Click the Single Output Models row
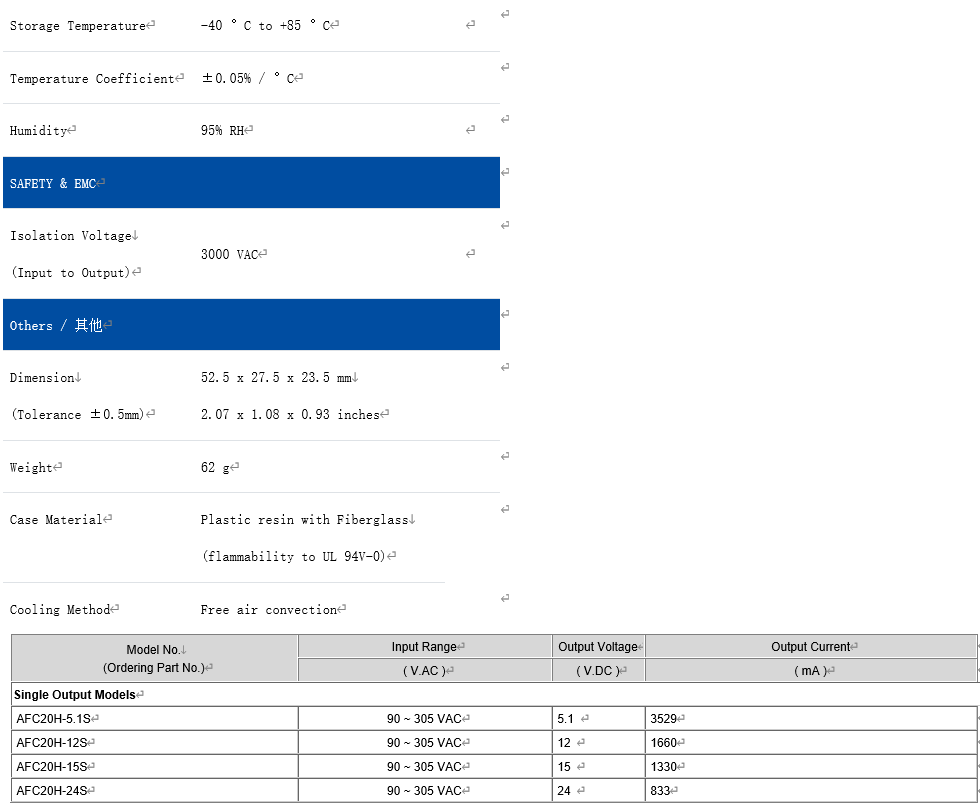The width and height of the screenshot is (980, 805). point(75,695)
